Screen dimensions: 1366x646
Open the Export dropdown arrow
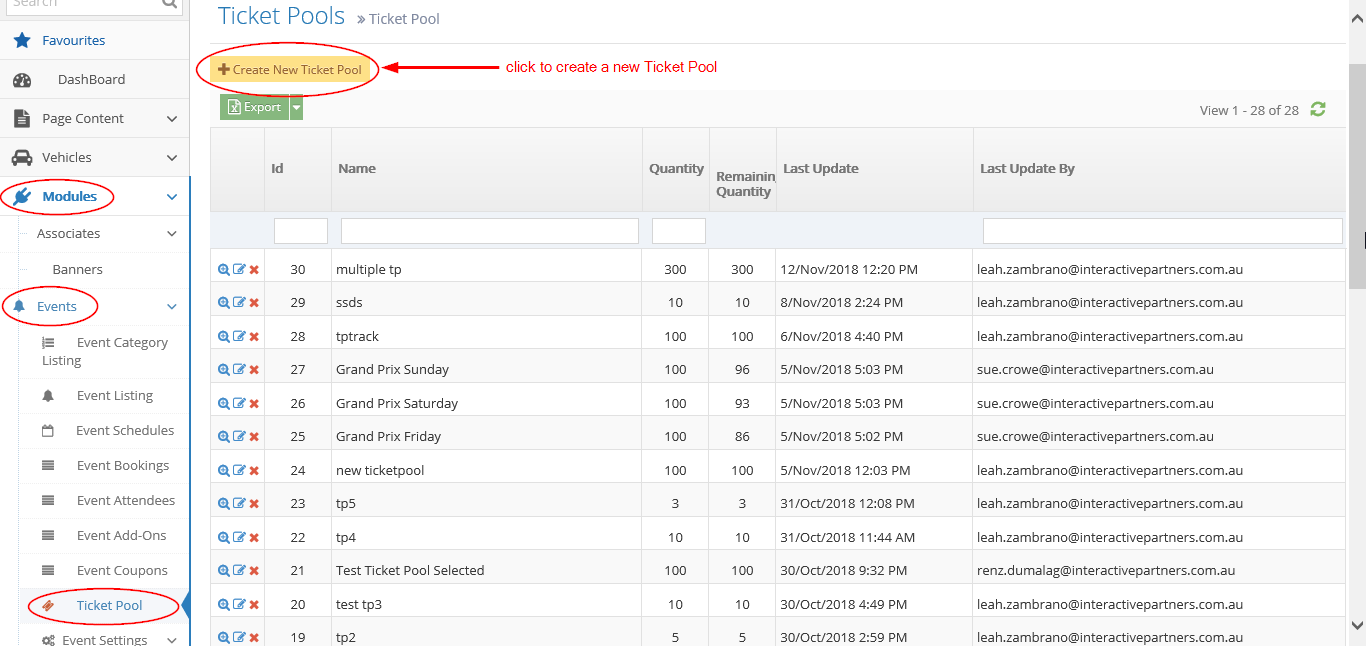296,108
